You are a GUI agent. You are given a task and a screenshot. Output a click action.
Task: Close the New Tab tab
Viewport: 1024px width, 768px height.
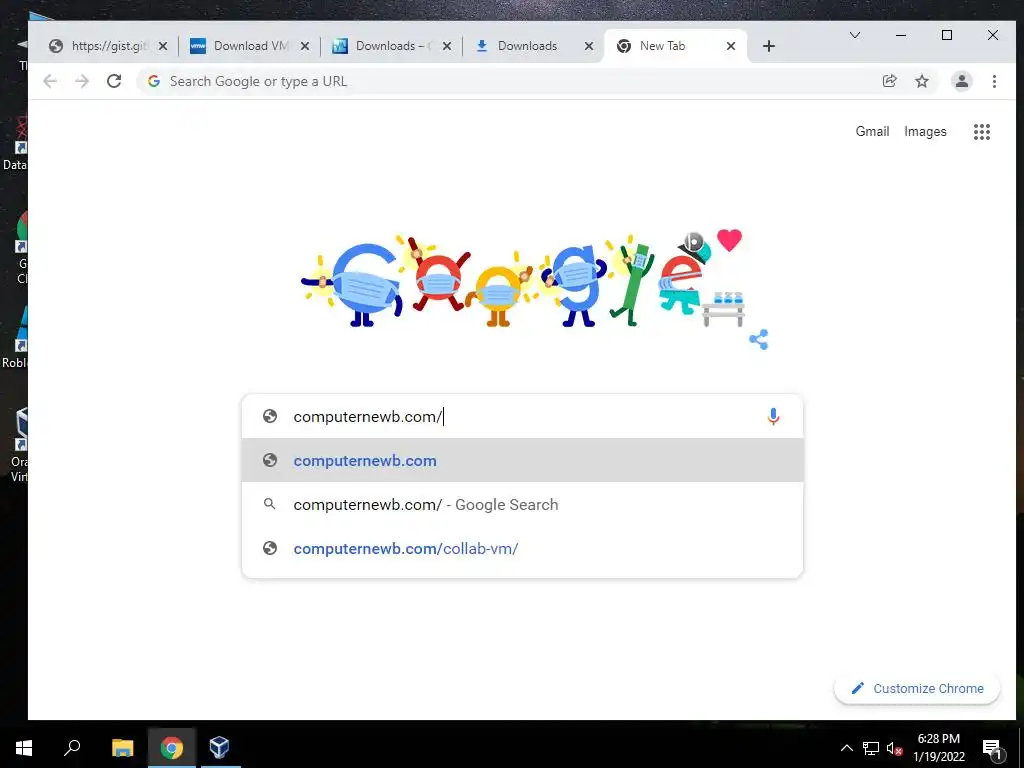click(731, 46)
